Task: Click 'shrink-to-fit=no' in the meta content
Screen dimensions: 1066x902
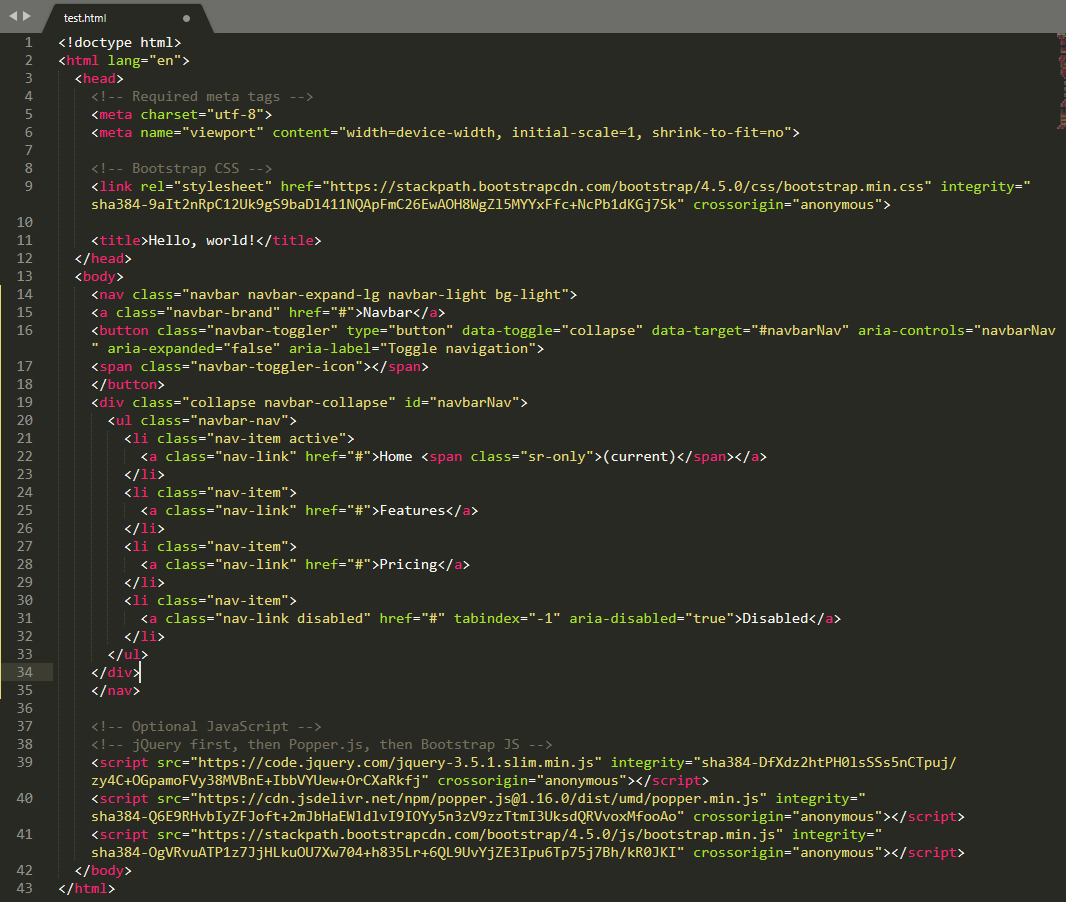Action: [x=717, y=133]
